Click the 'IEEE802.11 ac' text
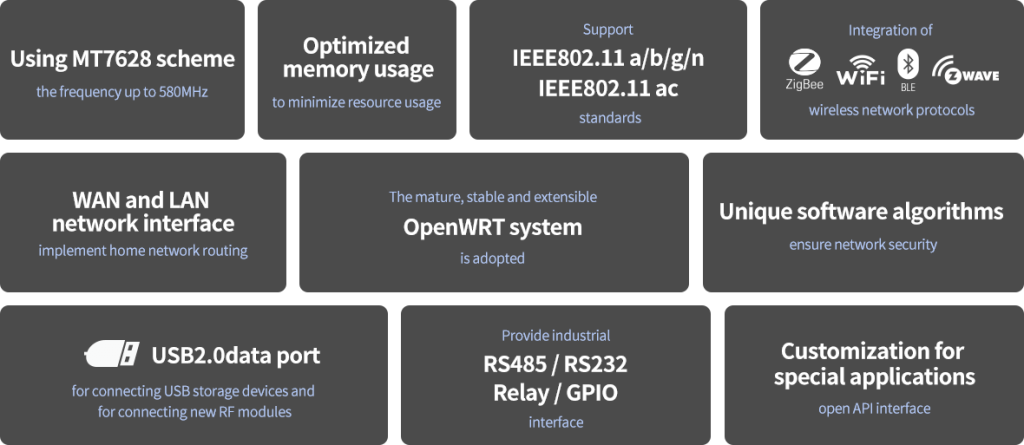Screen dimensions: 1024x445 pyautogui.click(x=608, y=87)
